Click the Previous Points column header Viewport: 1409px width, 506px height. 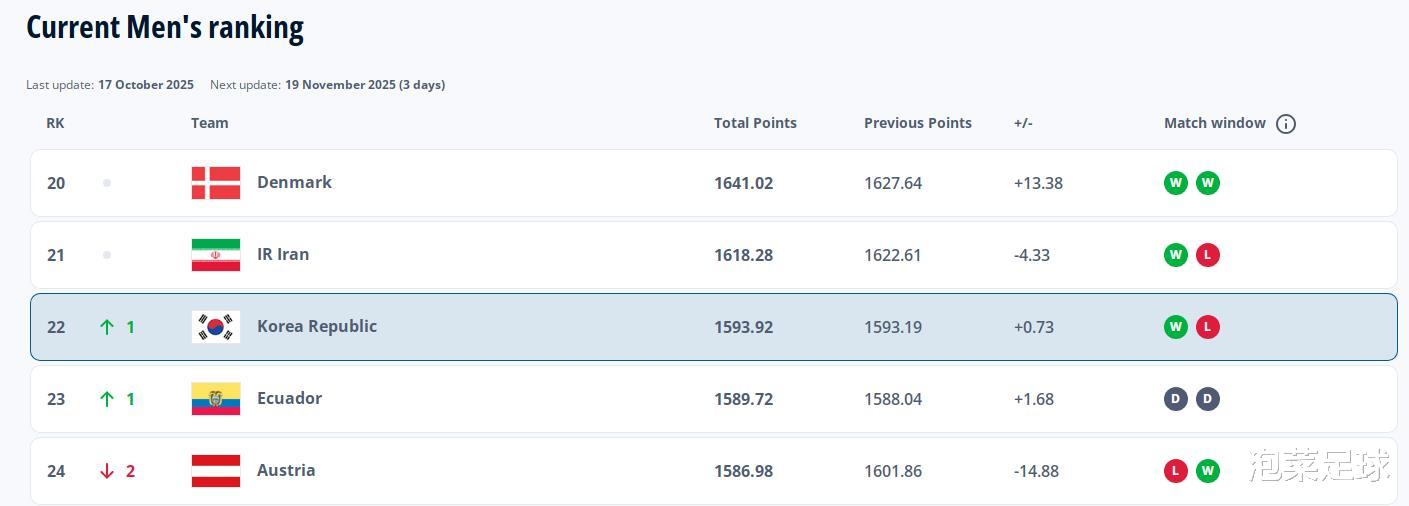click(x=917, y=123)
